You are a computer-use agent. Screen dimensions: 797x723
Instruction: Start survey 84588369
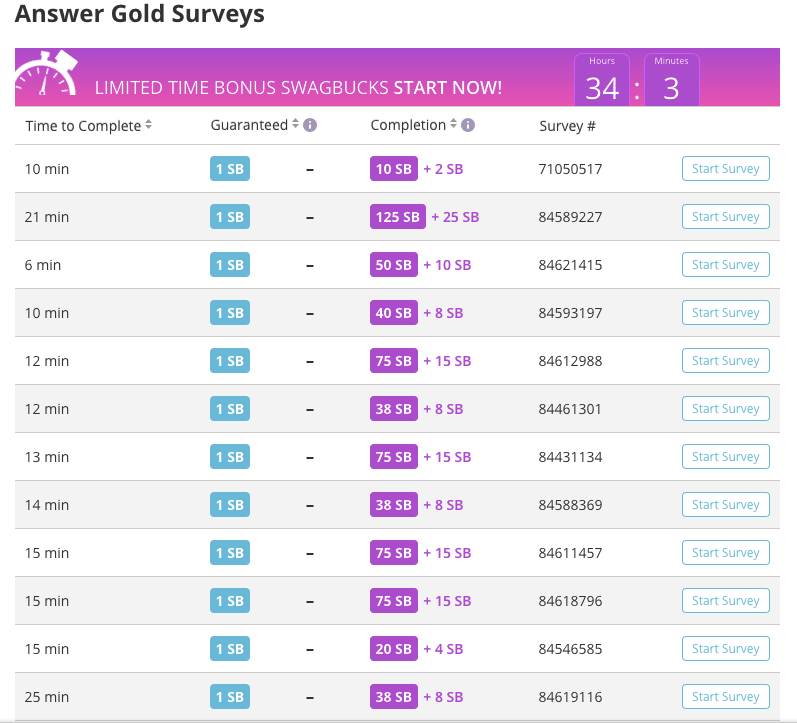point(725,505)
